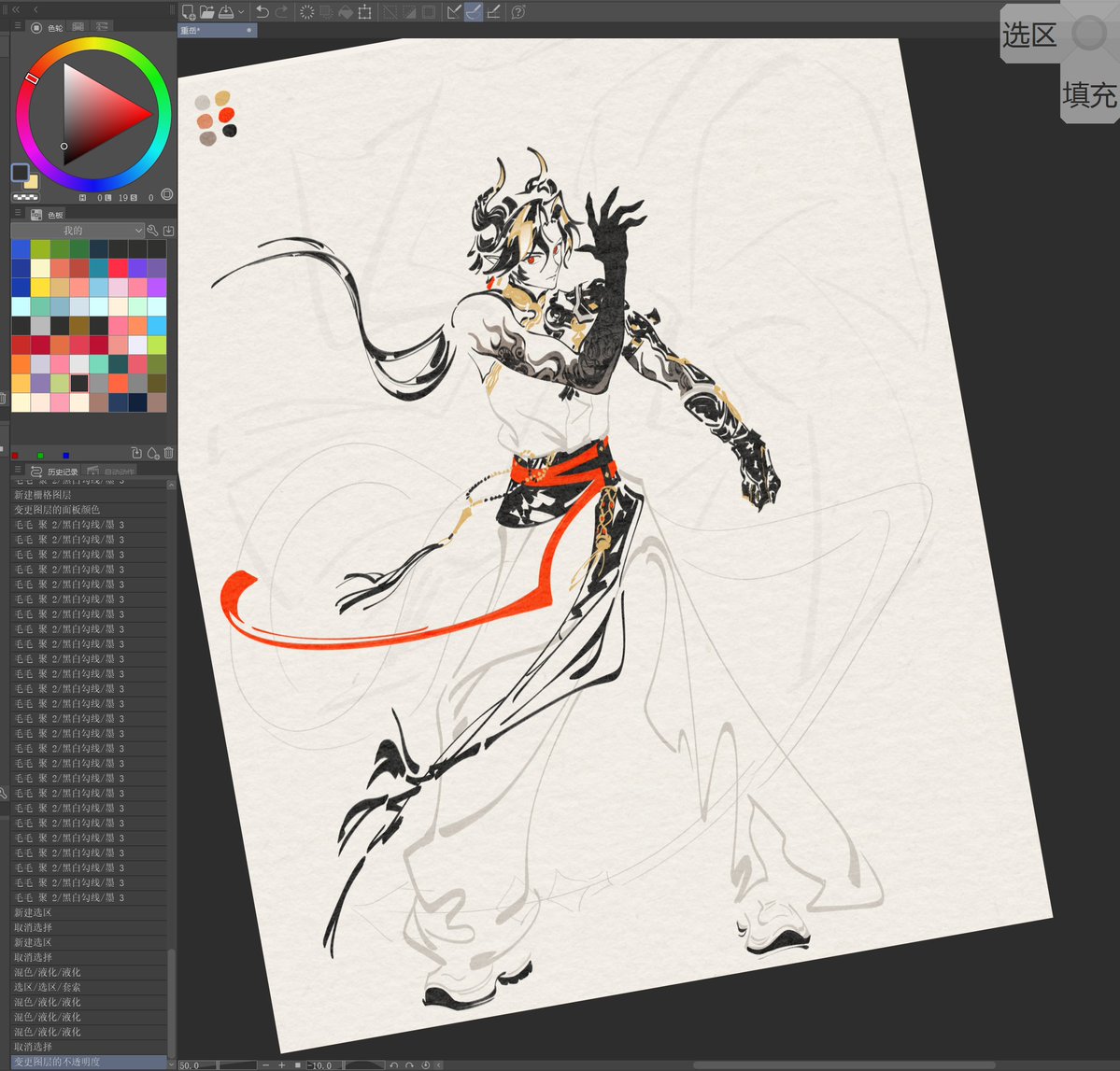Click the Scale/Rotate transform icon

[364, 12]
